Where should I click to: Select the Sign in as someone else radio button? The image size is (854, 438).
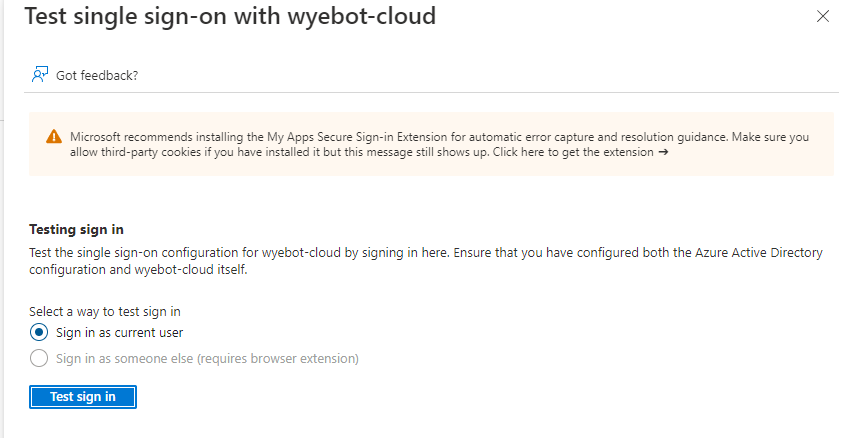39,358
